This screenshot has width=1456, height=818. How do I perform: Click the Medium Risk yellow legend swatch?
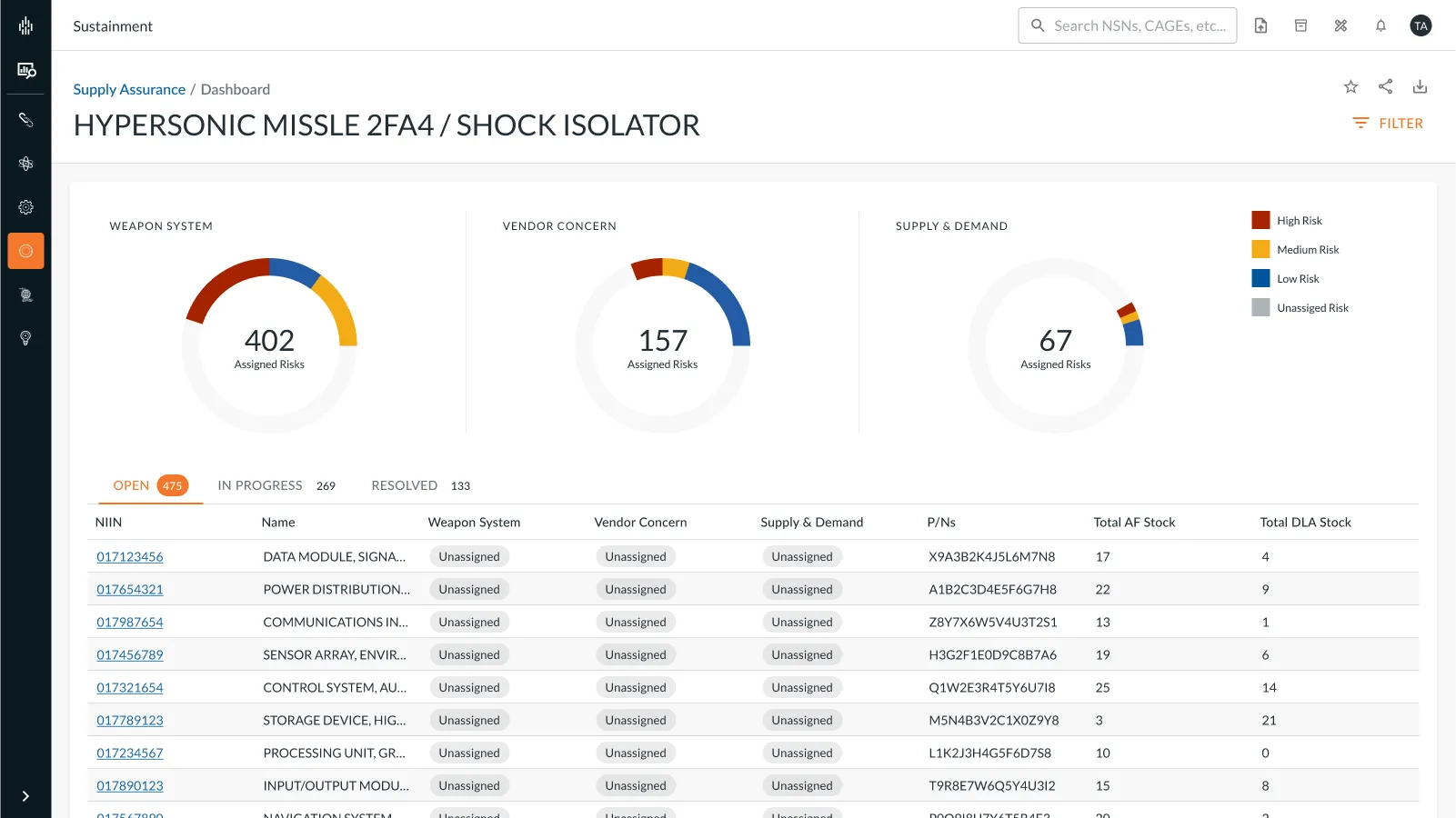point(1260,249)
